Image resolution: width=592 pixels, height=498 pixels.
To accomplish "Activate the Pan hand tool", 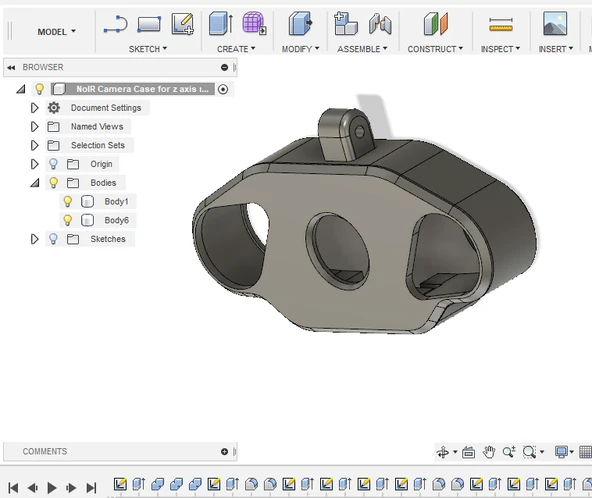I will tap(489, 452).
